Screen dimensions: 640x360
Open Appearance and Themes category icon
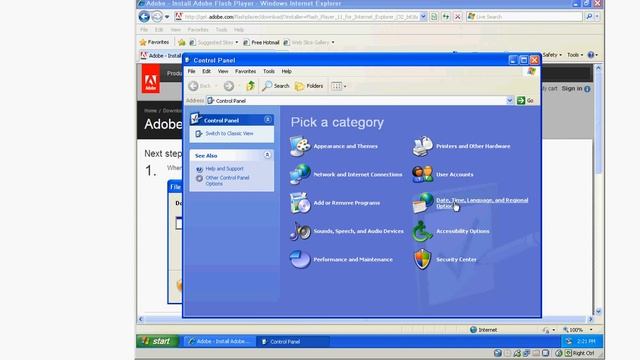point(300,146)
